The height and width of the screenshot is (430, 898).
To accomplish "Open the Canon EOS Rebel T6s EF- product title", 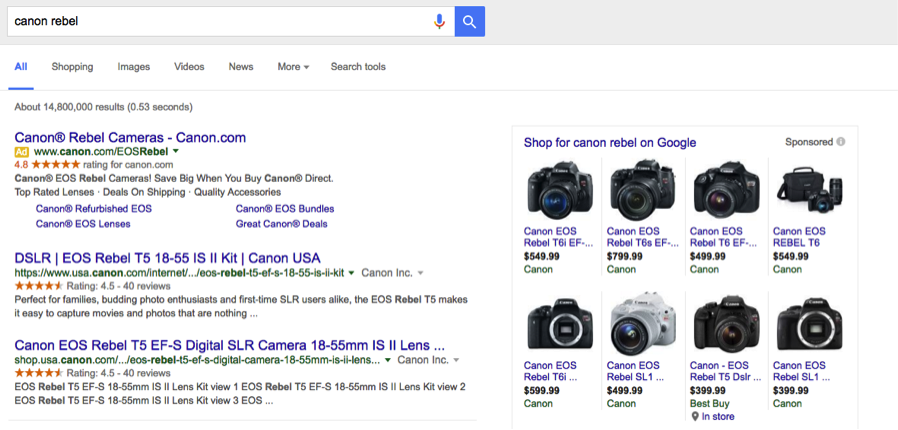I will click(641, 237).
